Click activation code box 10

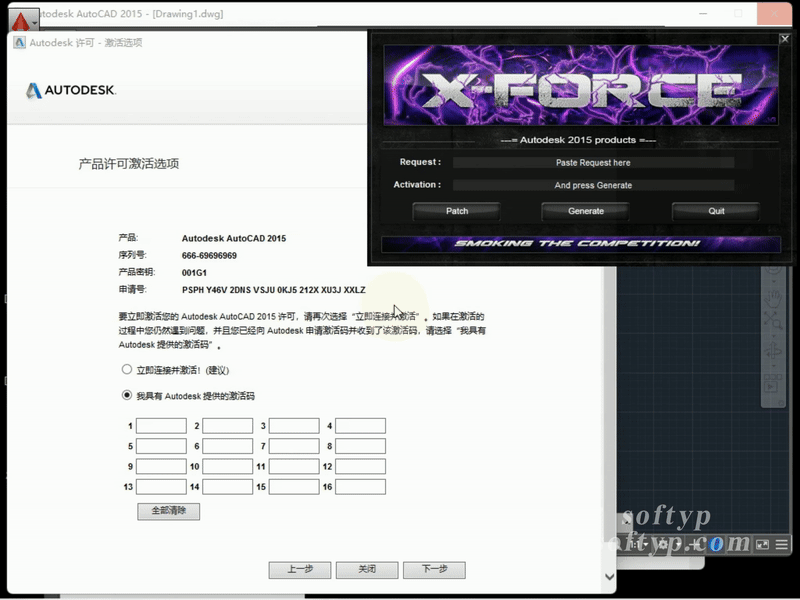pyautogui.click(x=228, y=466)
